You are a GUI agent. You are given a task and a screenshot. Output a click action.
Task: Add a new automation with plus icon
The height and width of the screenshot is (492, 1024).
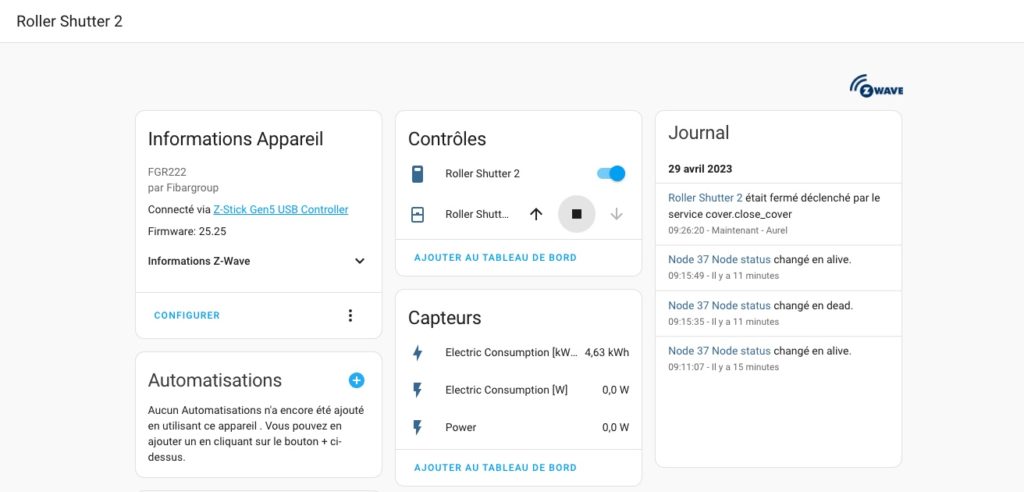[357, 380]
